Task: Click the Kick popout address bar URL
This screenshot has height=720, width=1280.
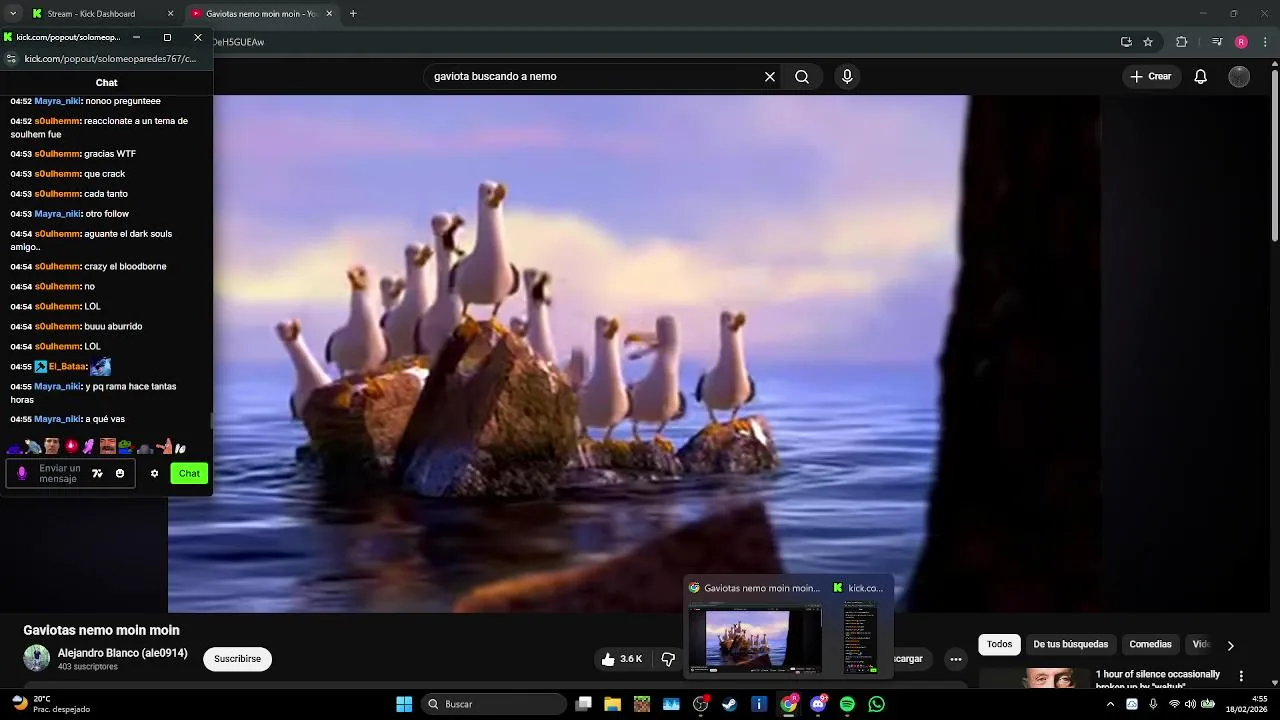Action: pyautogui.click(x=110, y=59)
